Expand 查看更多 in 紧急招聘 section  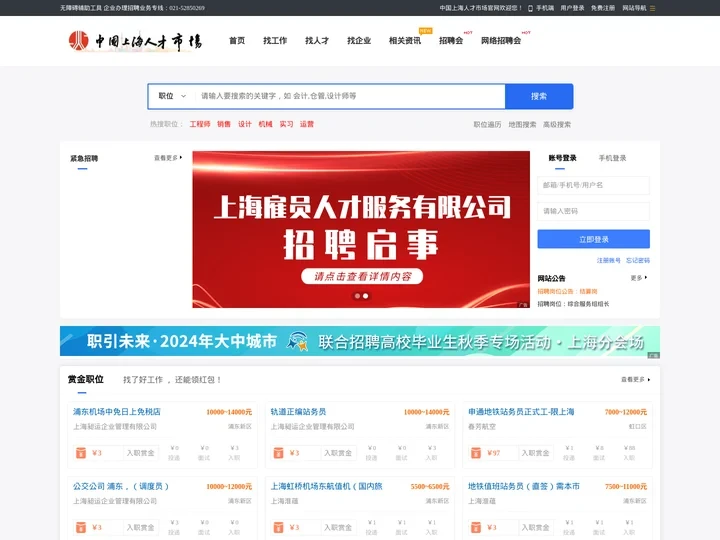point(168,158)
